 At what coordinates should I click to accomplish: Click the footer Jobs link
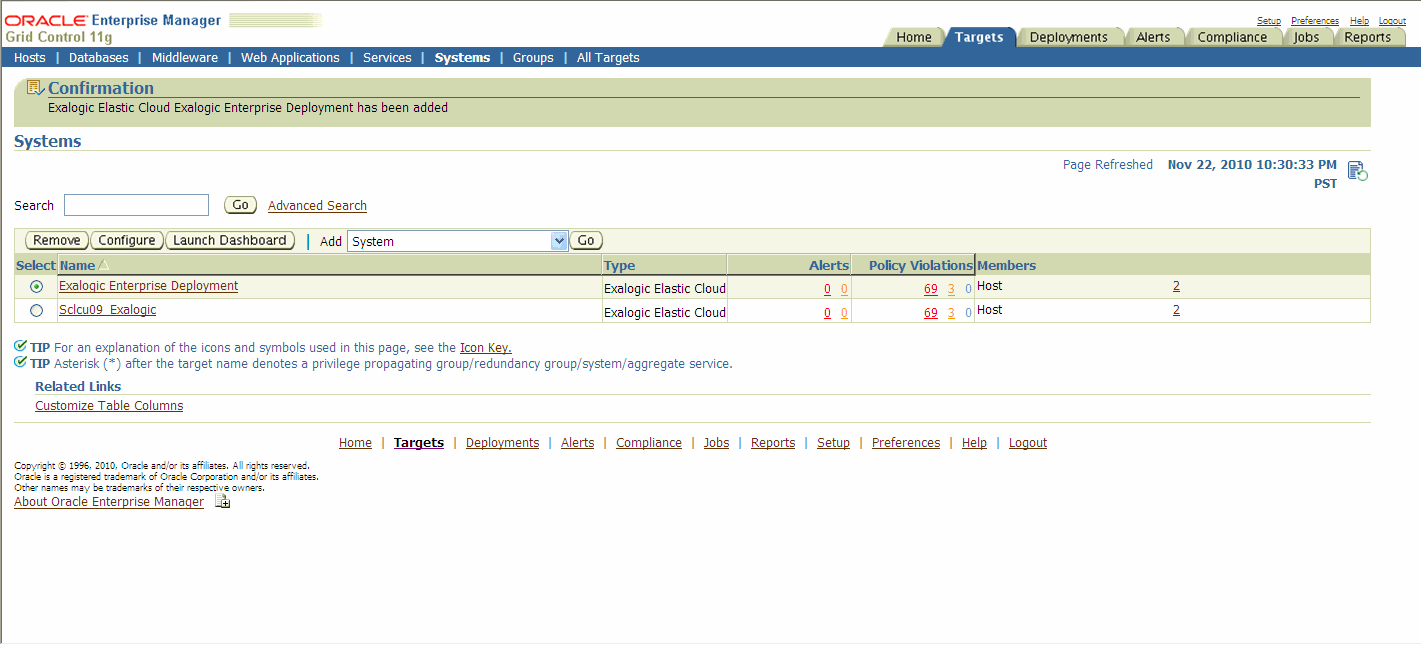(x=716, y=443)
